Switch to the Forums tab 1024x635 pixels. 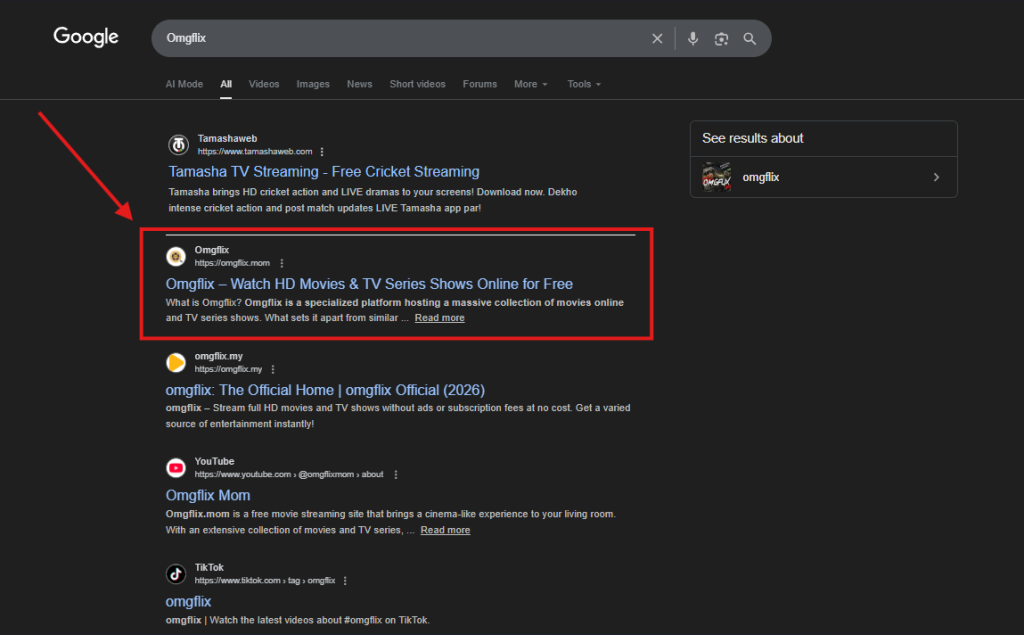479,84
